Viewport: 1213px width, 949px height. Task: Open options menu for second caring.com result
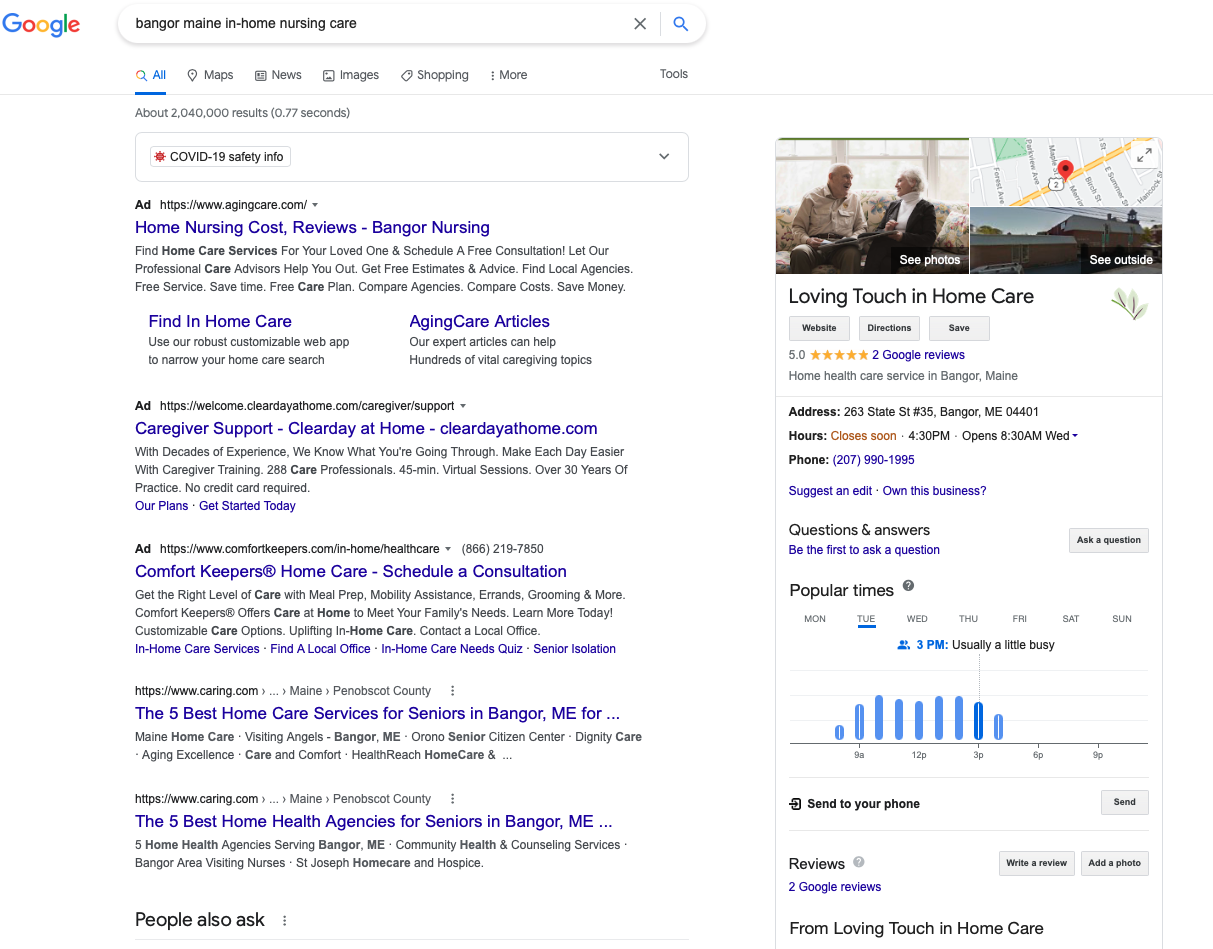pos(453,799)
